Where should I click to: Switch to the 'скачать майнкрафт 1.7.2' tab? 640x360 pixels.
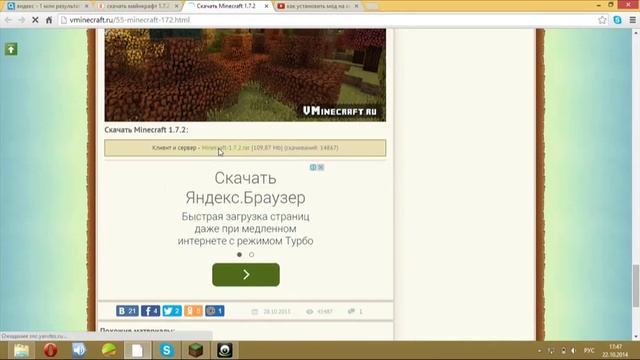tap(137, 6)
